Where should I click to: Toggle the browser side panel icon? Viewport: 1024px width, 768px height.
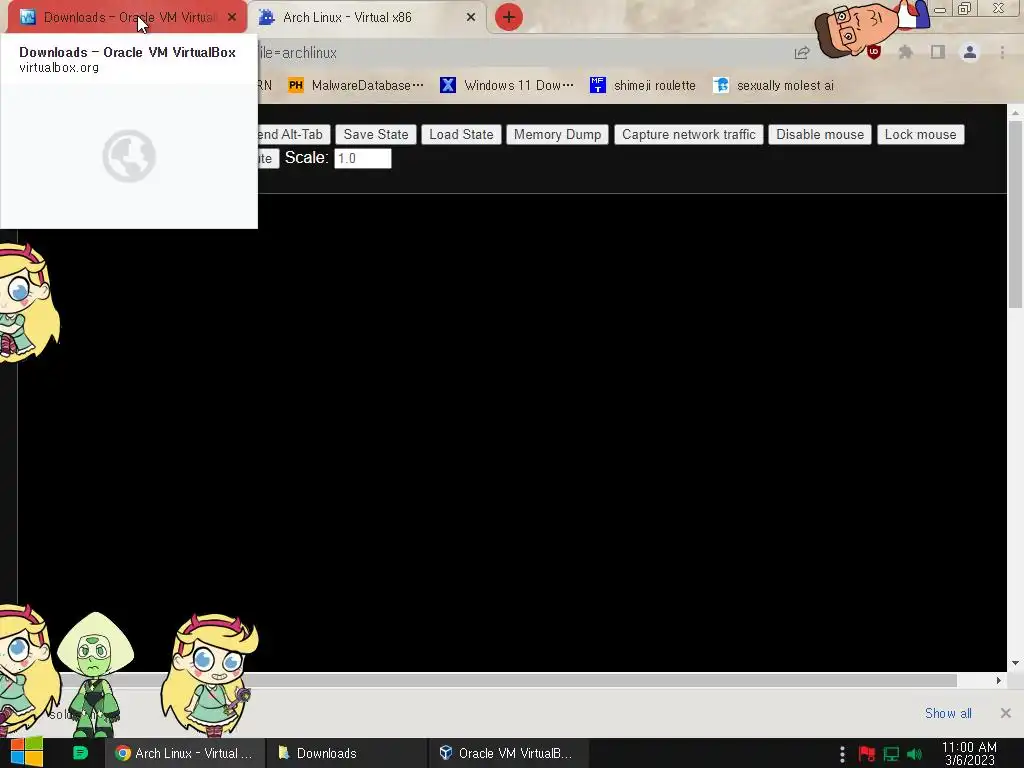(x=937, y=52)
